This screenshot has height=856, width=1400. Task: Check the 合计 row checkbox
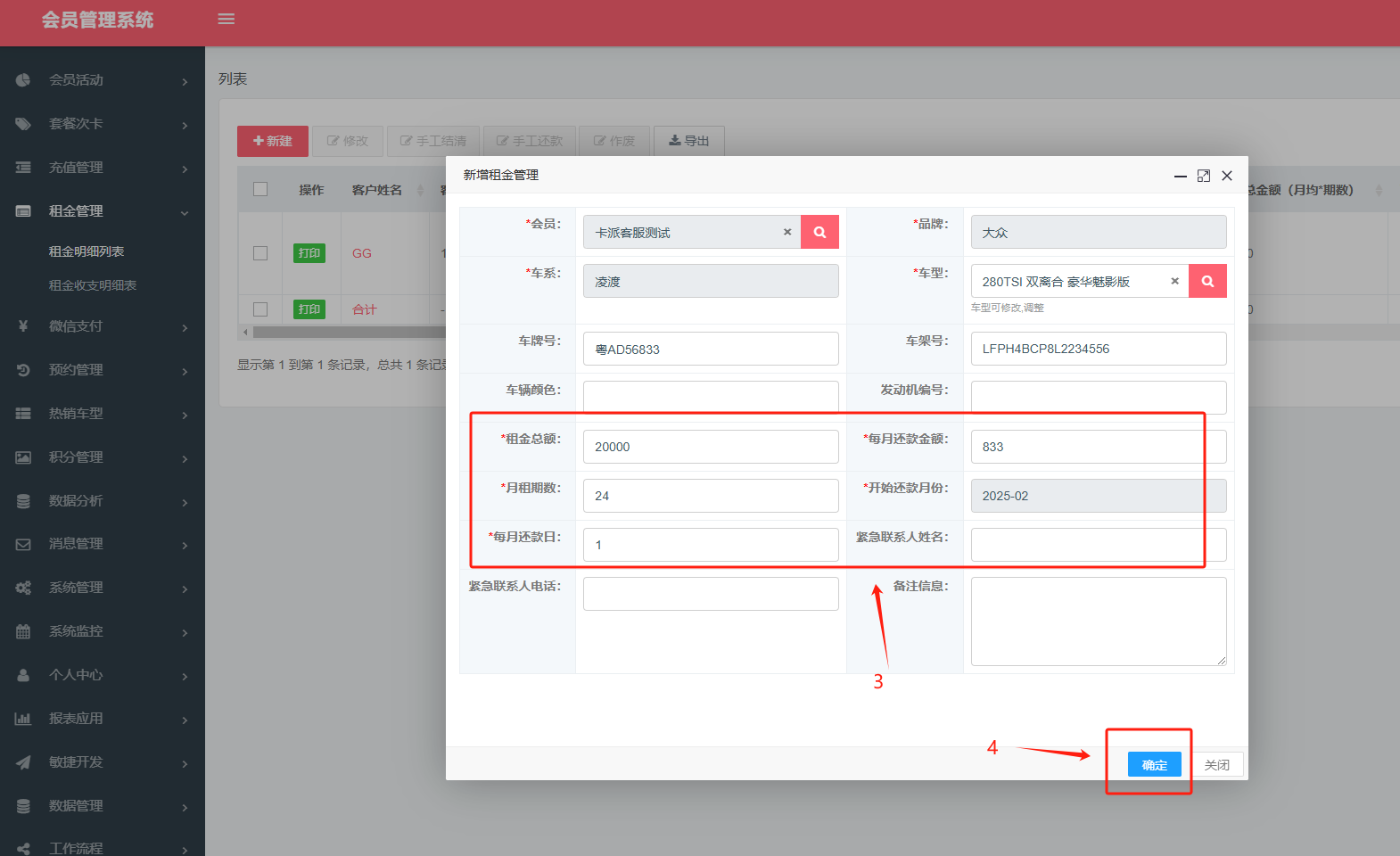pyautogui.click(x=260, y=309)
